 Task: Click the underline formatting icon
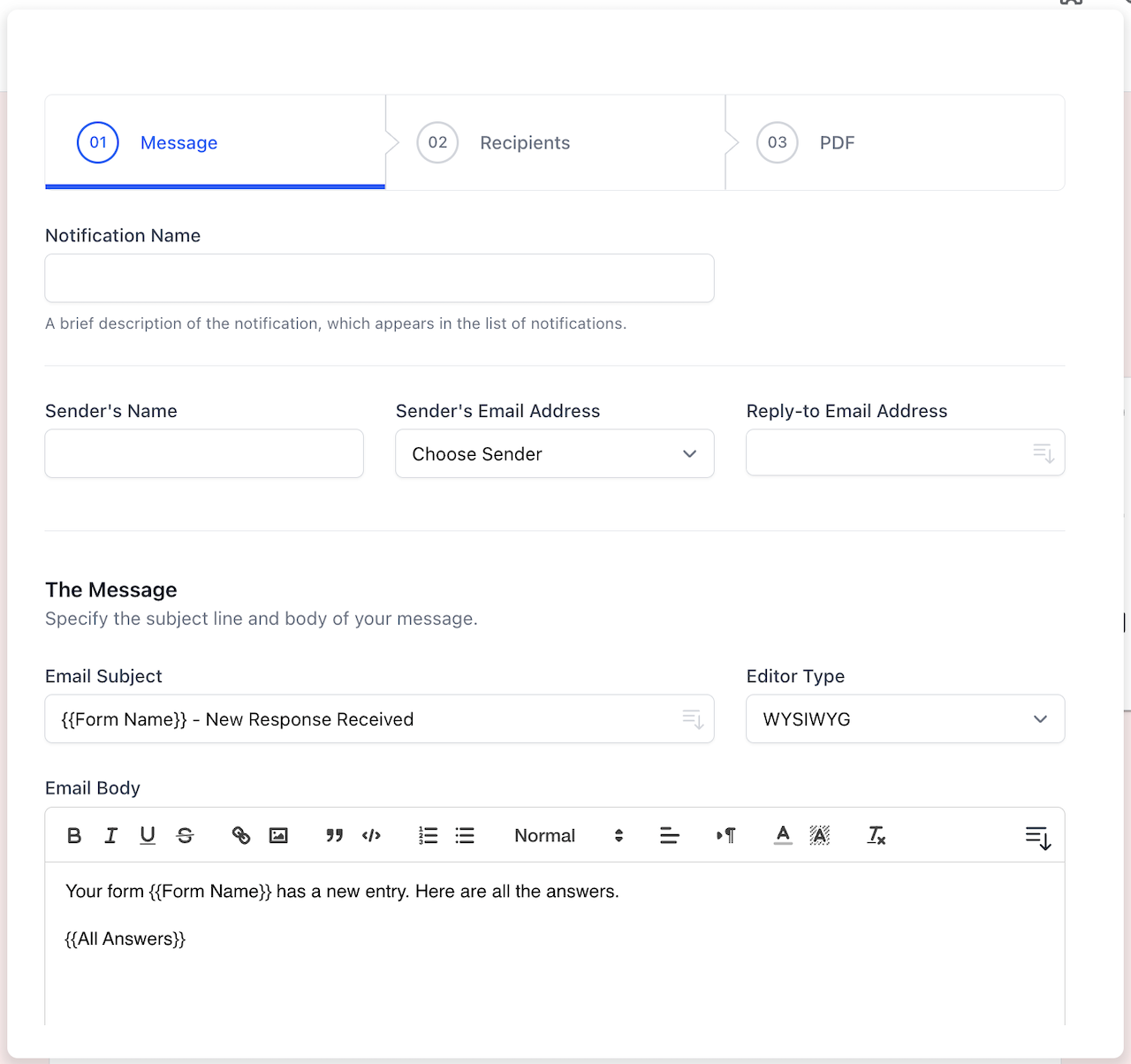(x=148, y=835)
